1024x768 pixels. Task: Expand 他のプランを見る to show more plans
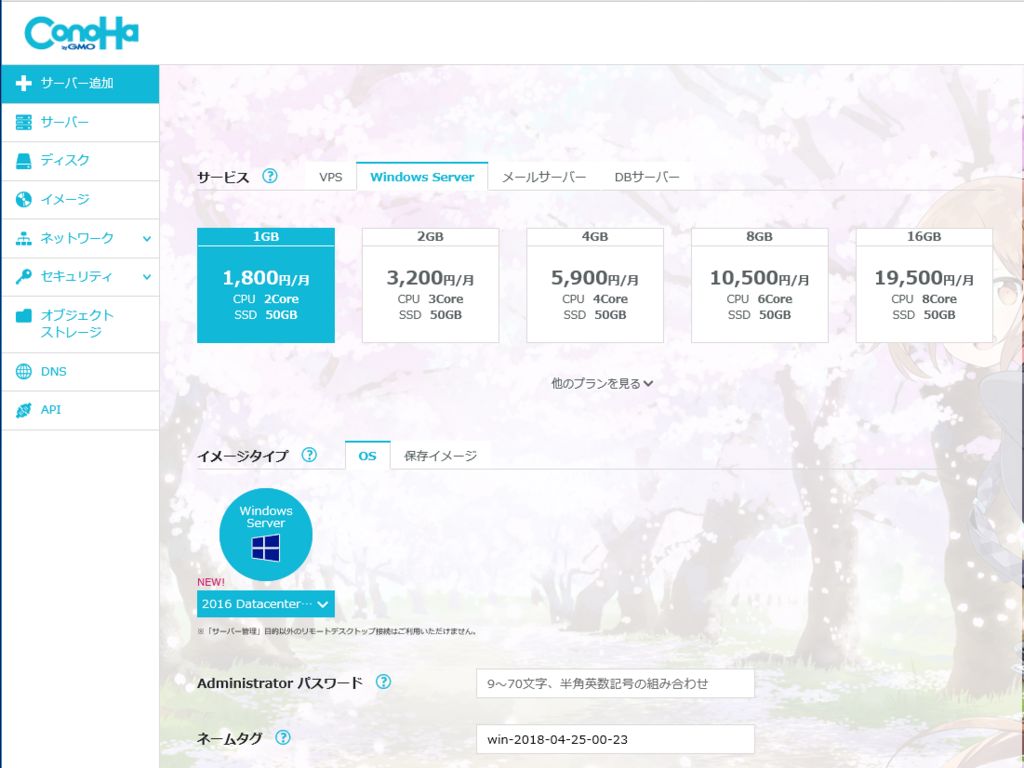pyautogui.click(x=601, y=383)
